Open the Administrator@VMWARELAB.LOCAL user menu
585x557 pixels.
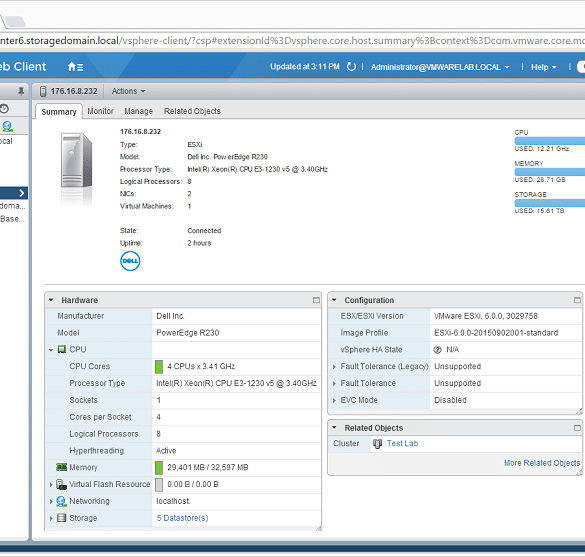coord(440,67)
